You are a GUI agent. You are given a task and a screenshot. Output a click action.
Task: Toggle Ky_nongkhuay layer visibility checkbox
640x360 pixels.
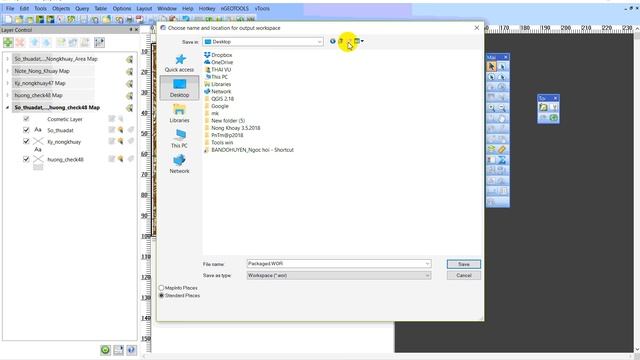point(26,141)
